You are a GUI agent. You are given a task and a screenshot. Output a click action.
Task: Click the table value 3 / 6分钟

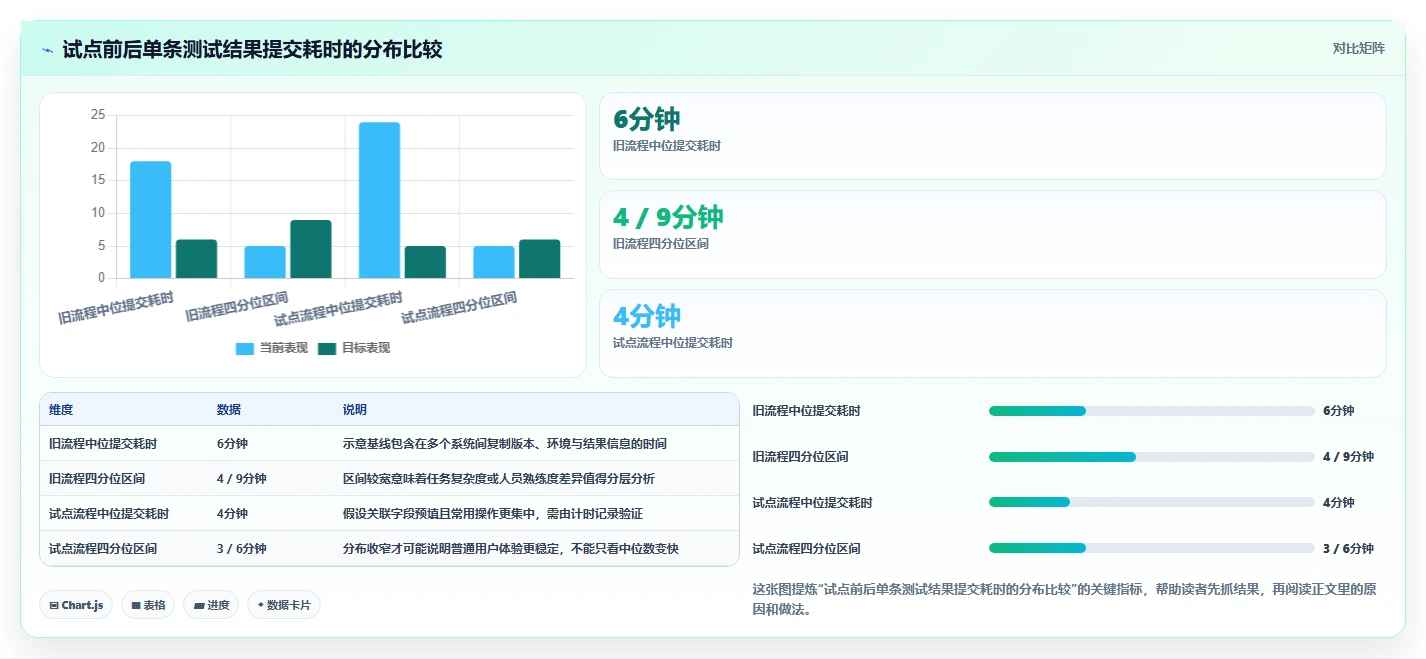click(x=242, y=549)
